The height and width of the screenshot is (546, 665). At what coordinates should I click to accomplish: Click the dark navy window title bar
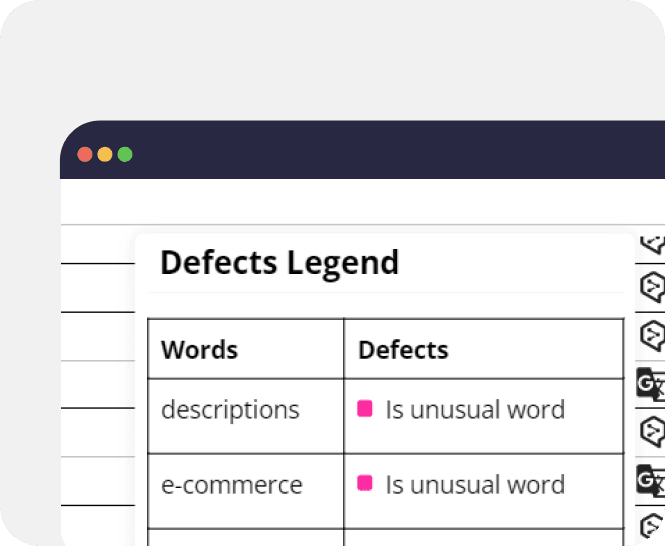[363, 149]
